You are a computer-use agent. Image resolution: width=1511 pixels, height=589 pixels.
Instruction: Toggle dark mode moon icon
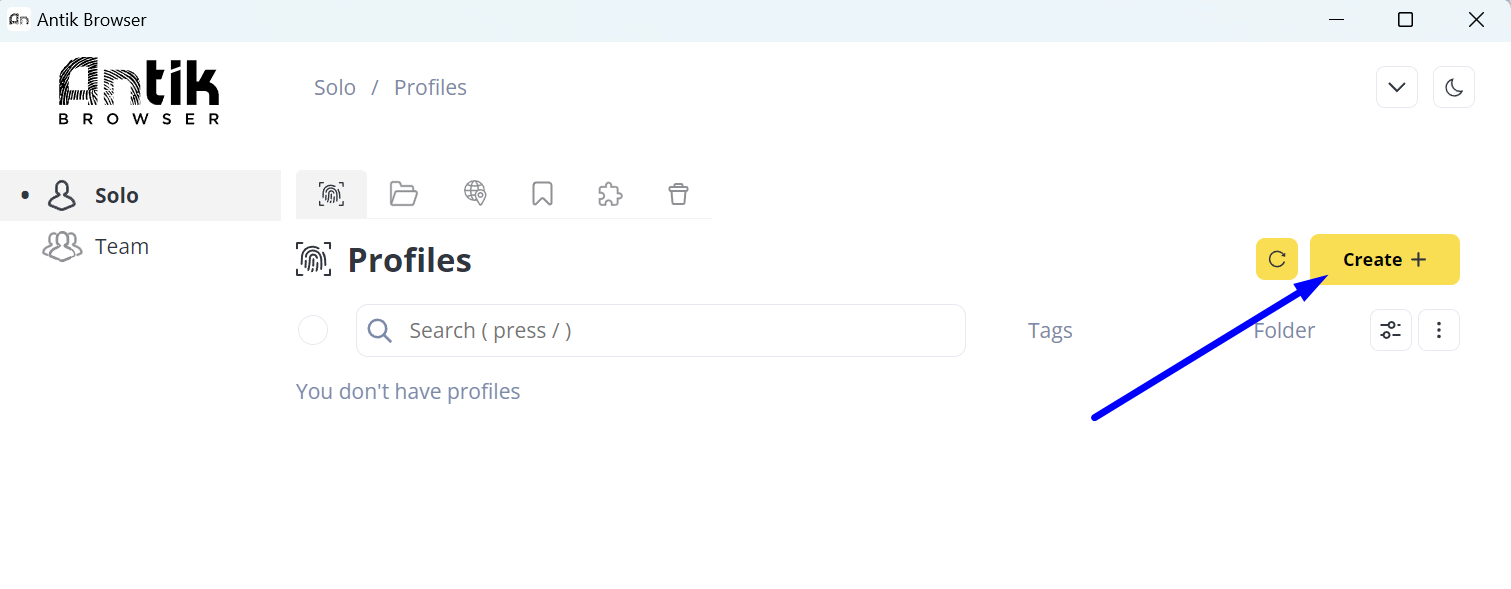tap(1454, 87)
